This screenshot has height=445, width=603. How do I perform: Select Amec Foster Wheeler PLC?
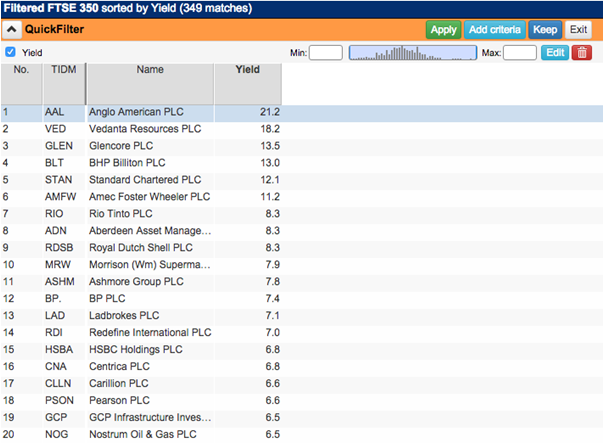(150, 197)
